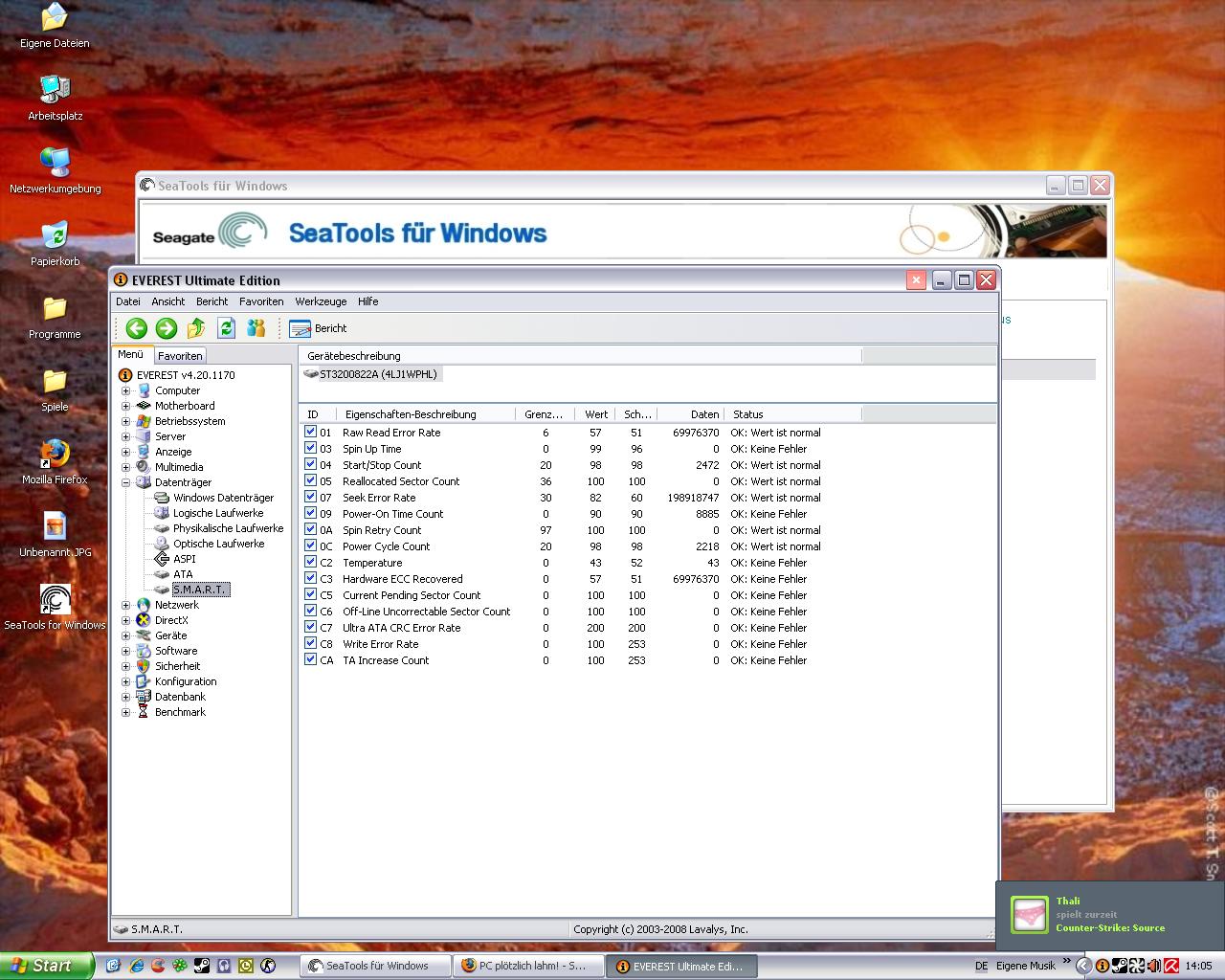Toggle the TA Increase Count checkbox
1225x980 pixels.
(x=310, y=659)
